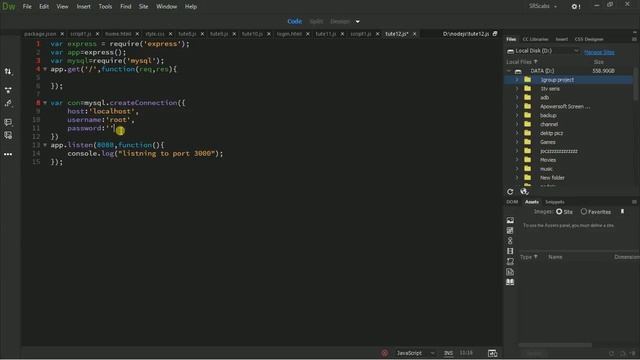Open the File menu
The height and width of the screenshot is (360, 640).
coord(27,7)
